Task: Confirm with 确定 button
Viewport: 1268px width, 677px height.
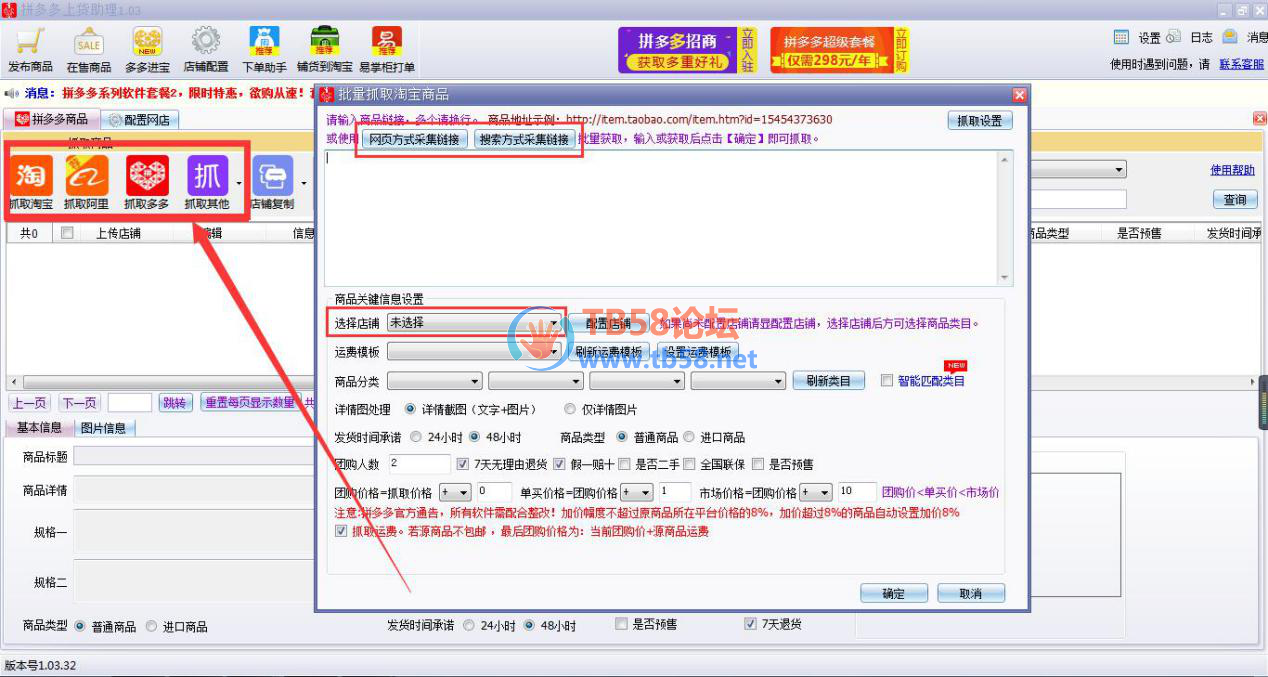Action: (x=893, y=593)
